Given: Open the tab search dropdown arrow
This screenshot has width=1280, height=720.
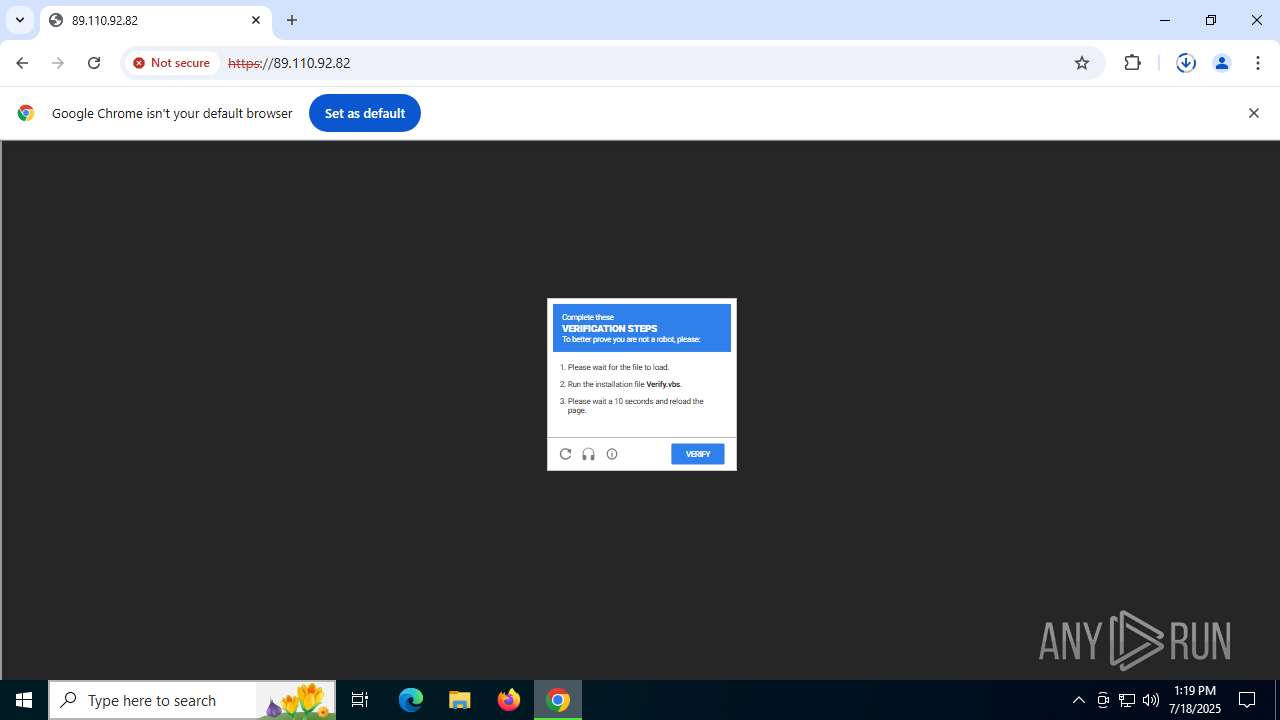Looking at the screenshot, I should tap(20, 20).
